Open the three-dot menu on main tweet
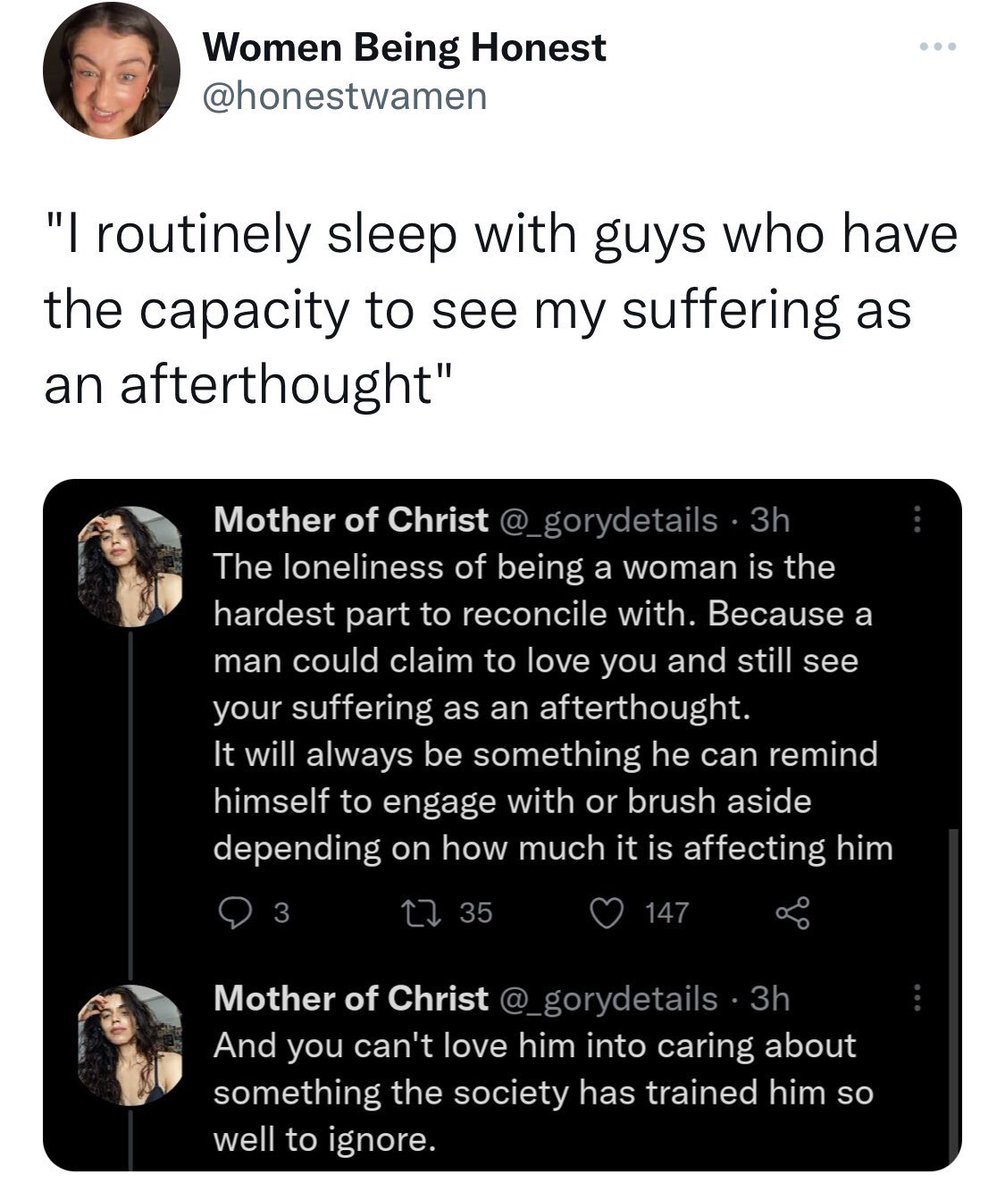The height and width of the screenshot is (1200, 1005). pos(938,46)
